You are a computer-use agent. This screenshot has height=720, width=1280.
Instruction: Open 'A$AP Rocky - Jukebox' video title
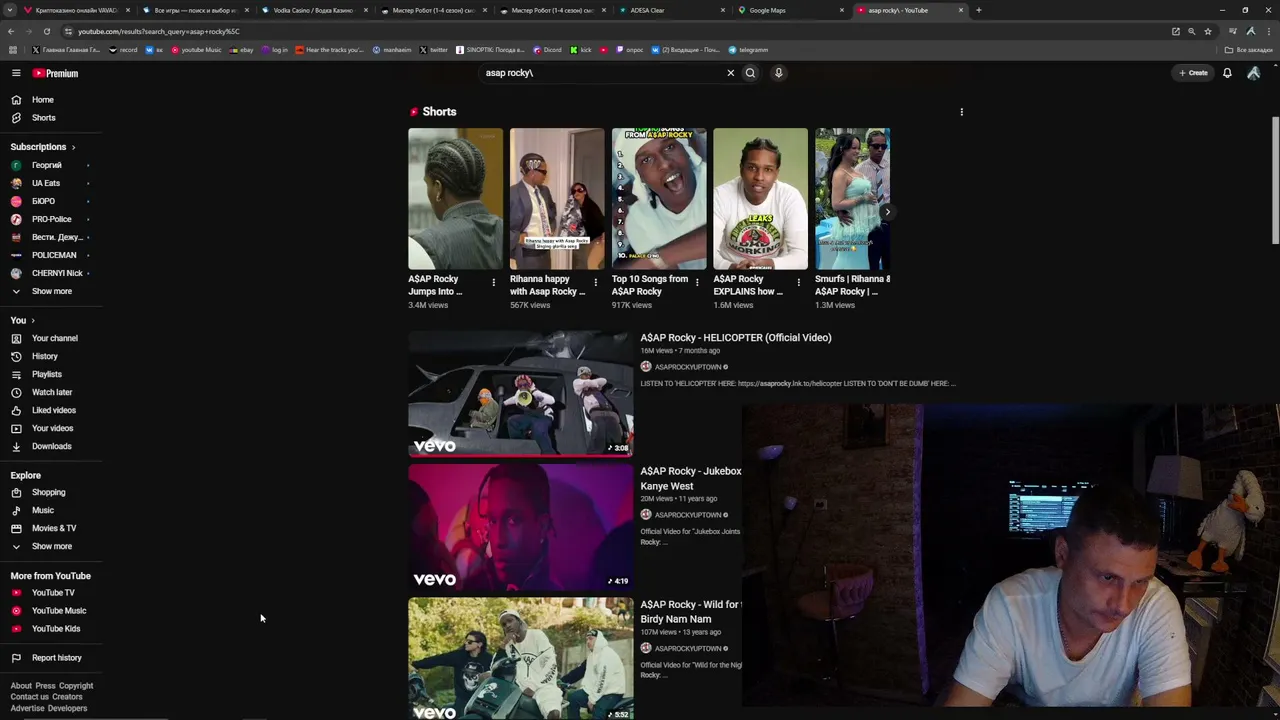point(691,479)
